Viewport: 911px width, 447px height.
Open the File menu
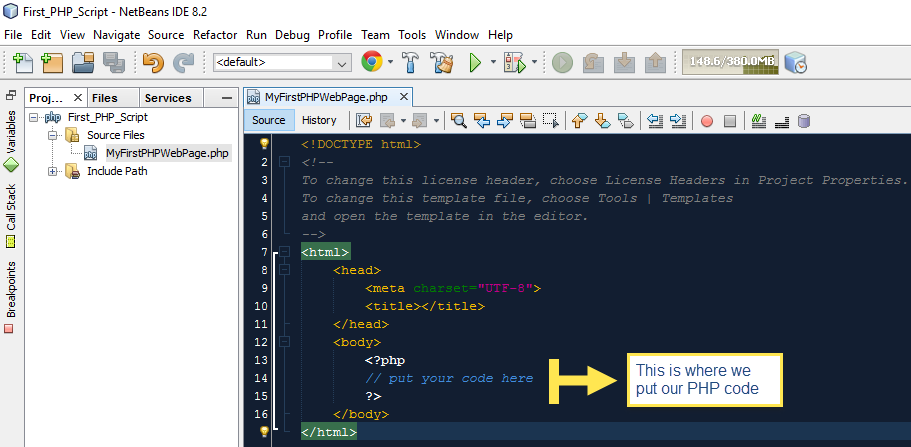click(13, 35)
